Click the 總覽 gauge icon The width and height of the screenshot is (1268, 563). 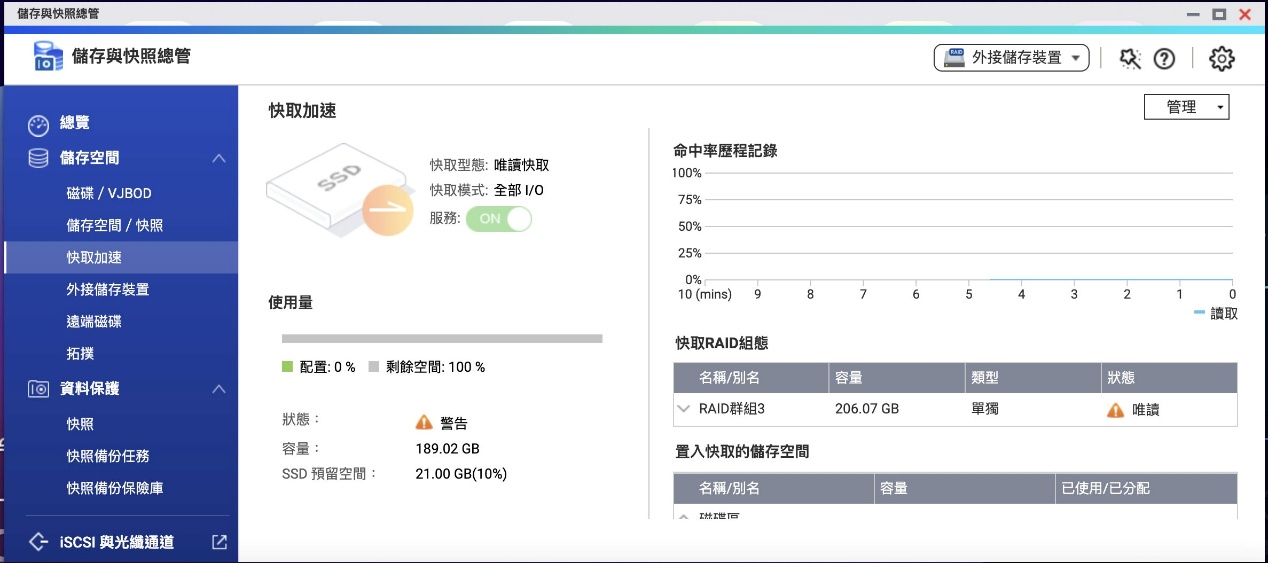pos(38,125)
